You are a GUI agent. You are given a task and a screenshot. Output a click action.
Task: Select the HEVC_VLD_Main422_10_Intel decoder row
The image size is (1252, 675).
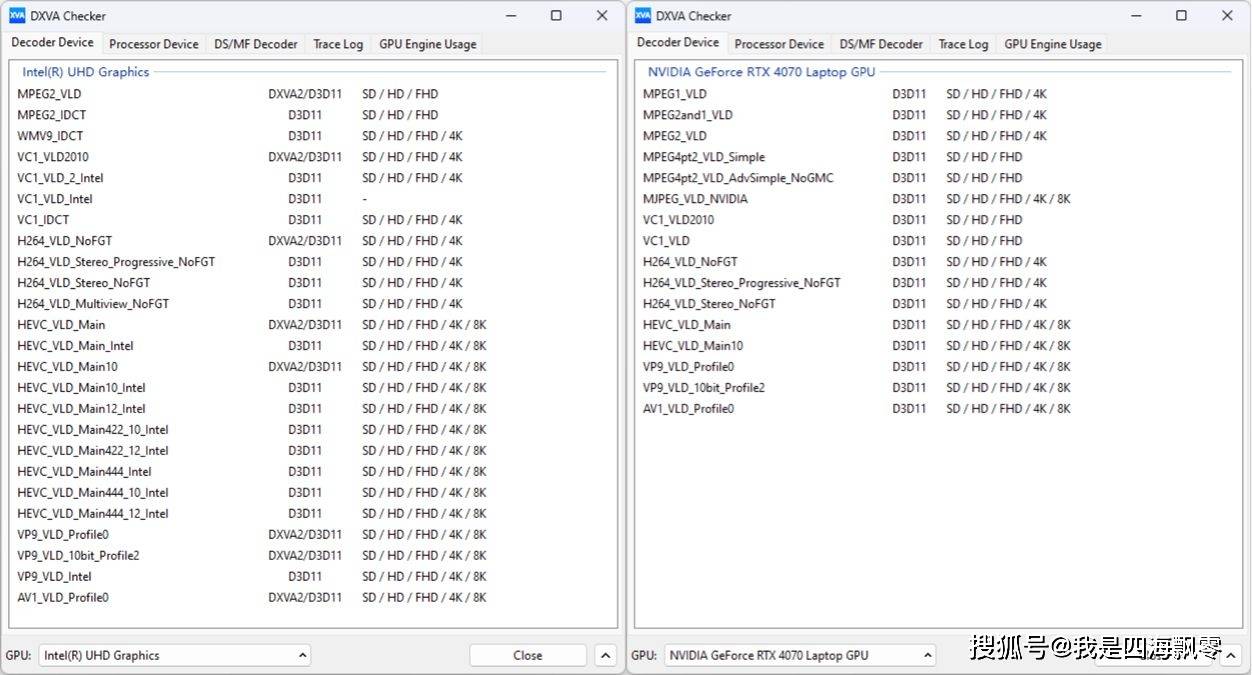(x=312, y=430)
